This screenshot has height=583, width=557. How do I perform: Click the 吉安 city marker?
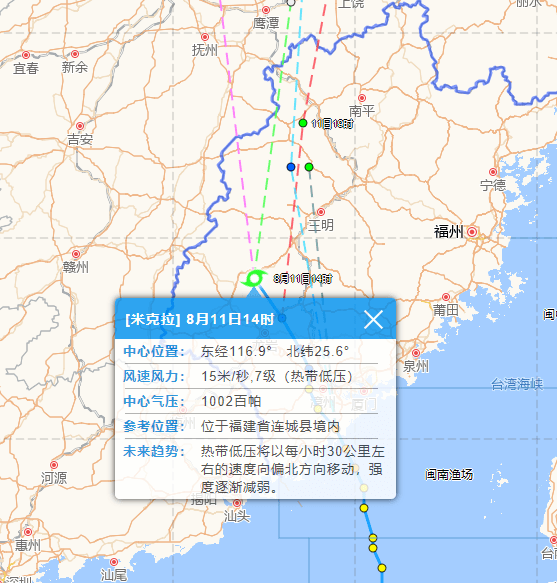80,126
